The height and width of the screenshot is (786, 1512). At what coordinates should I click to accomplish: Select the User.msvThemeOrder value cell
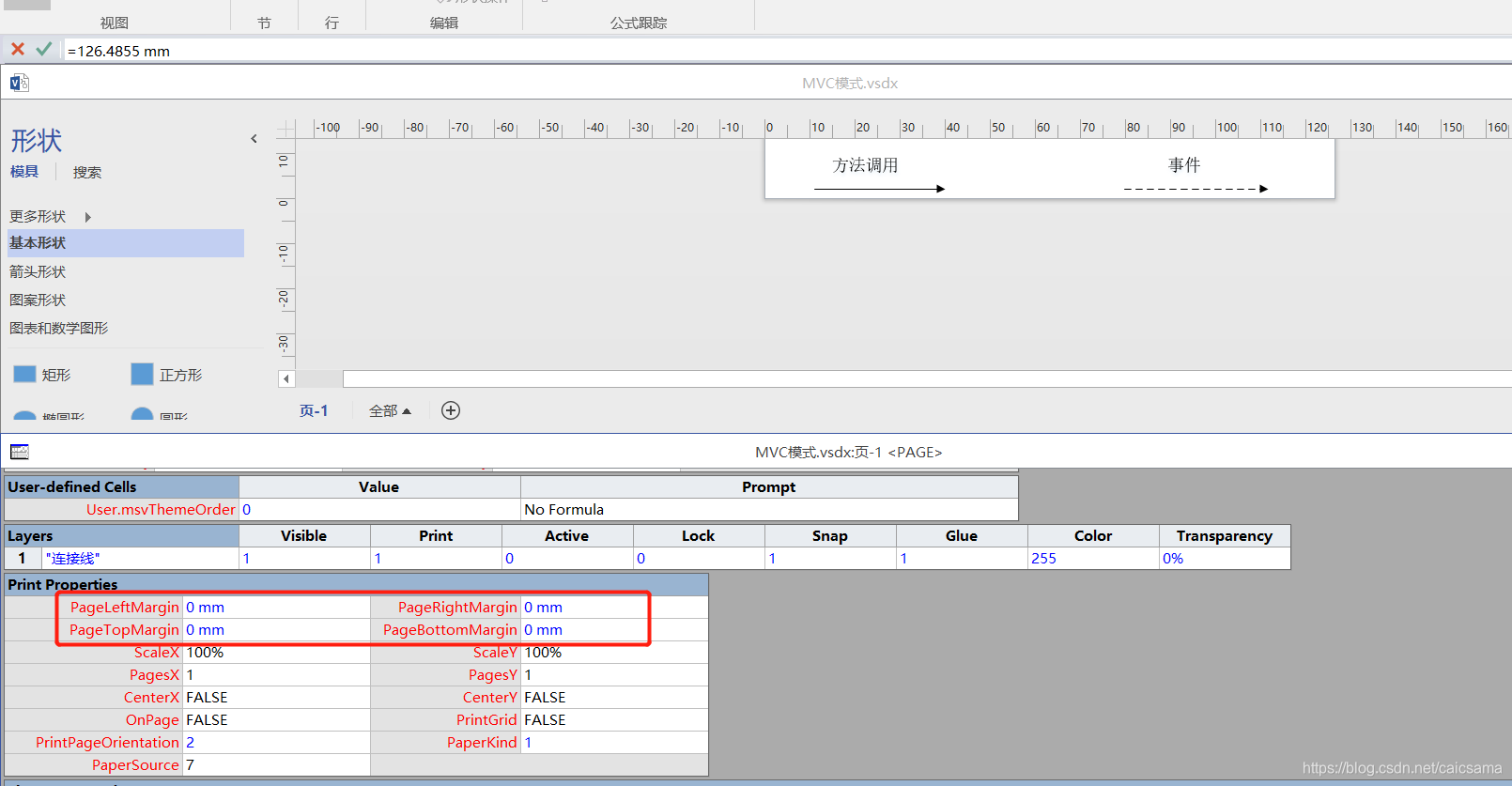coord(379,509)
